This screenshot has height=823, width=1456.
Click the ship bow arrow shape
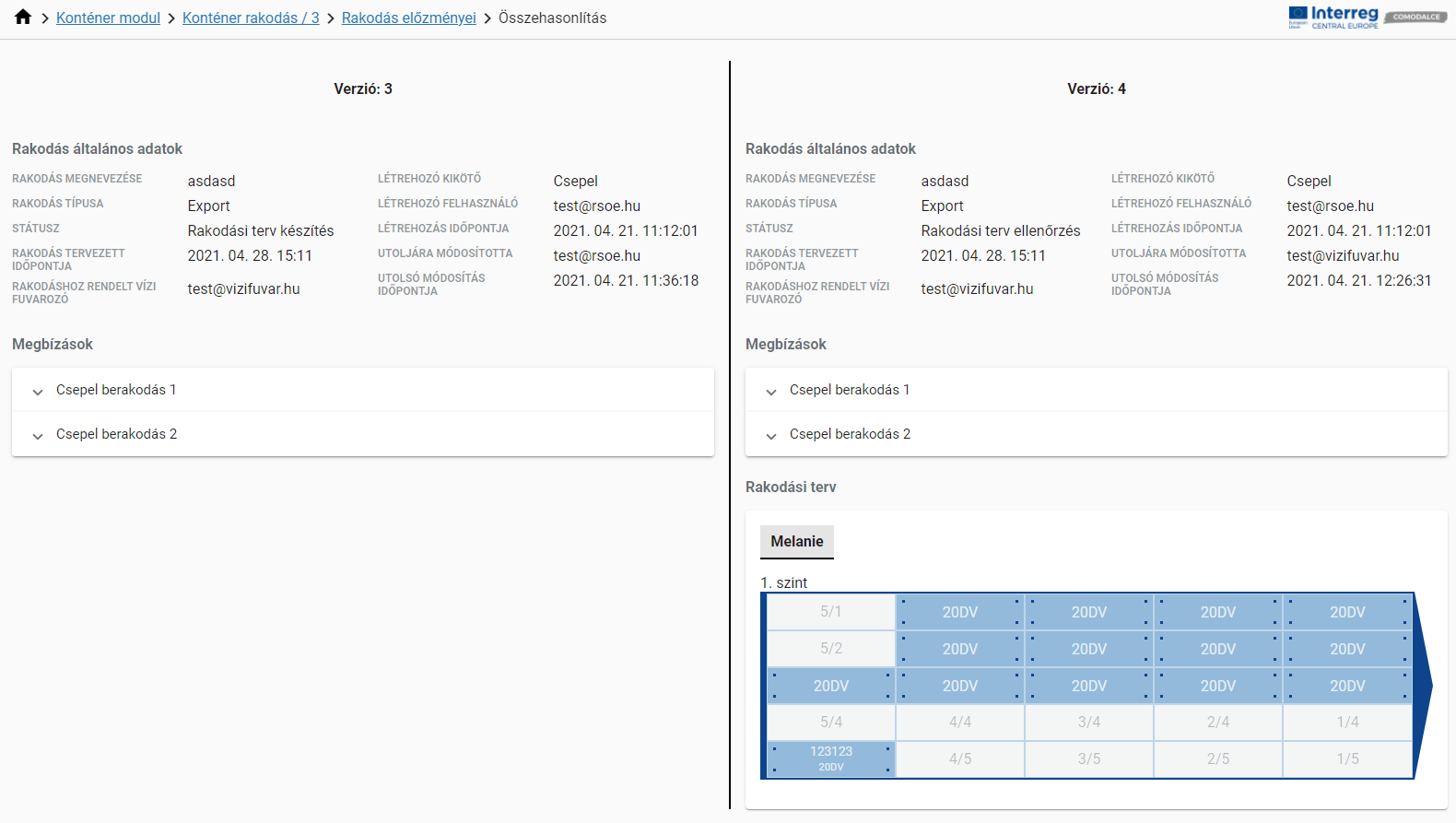tap(1423, 686)
